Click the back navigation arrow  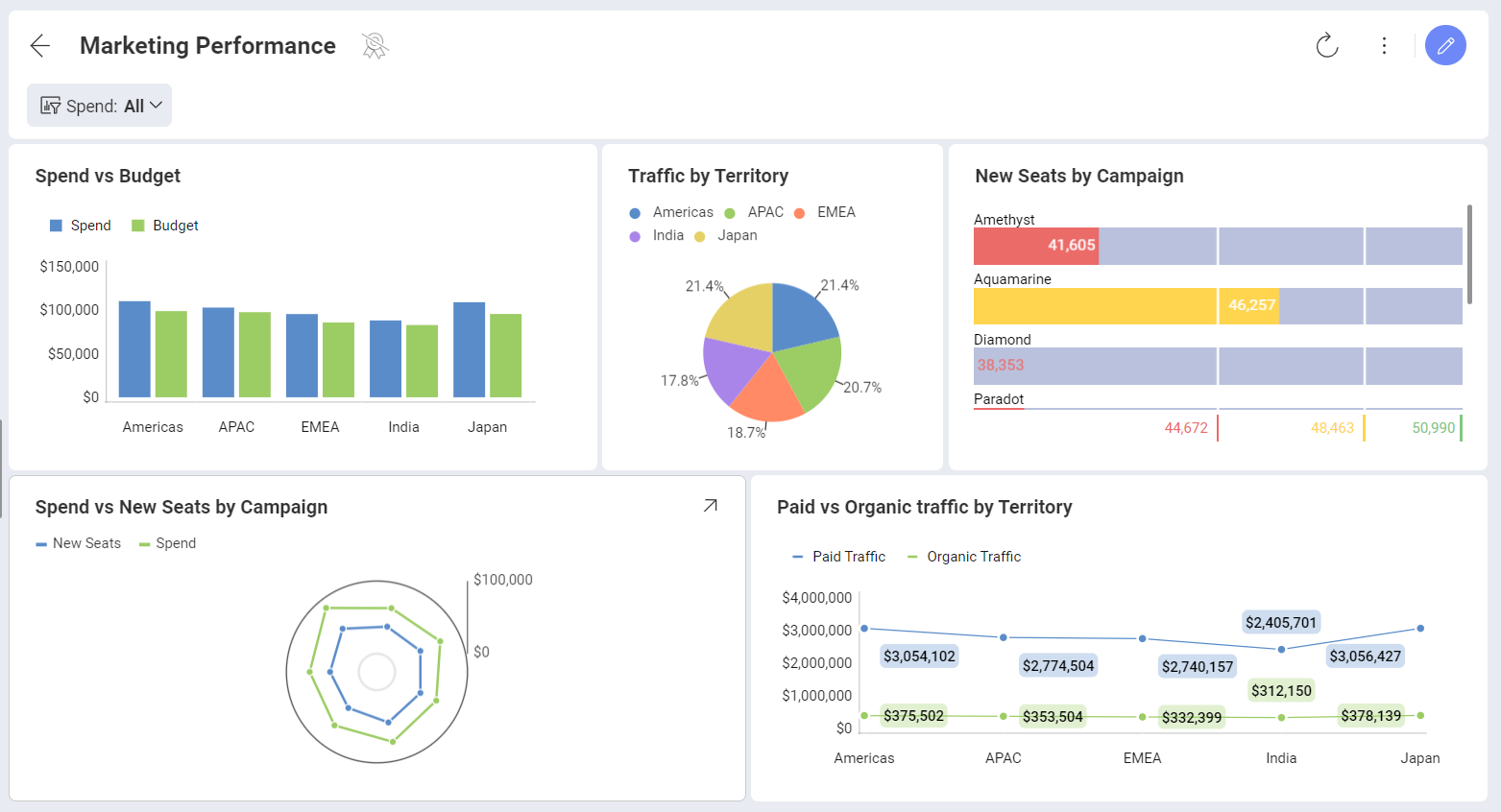pos(39,45)
